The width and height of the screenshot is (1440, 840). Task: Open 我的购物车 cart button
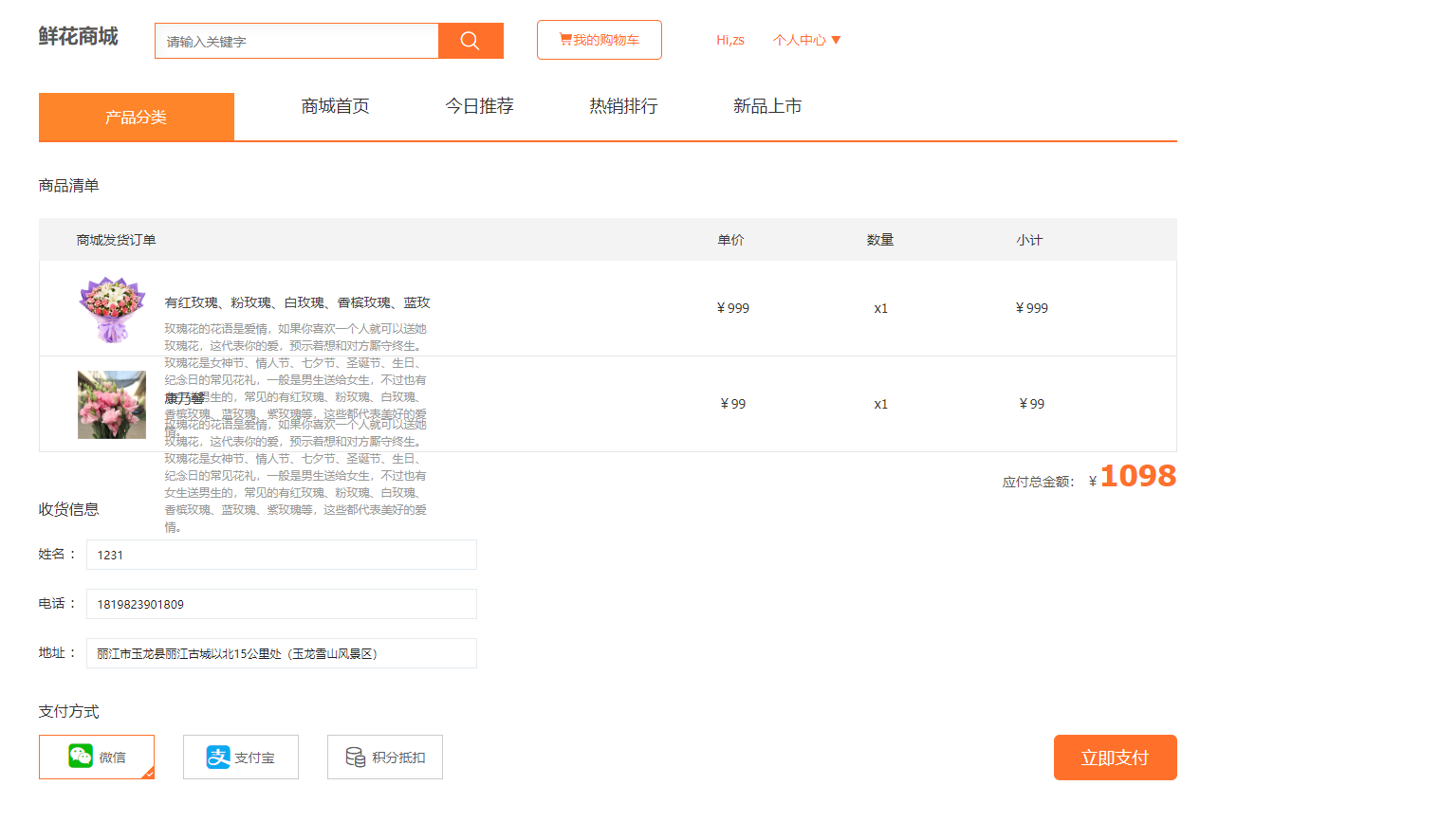600,40
